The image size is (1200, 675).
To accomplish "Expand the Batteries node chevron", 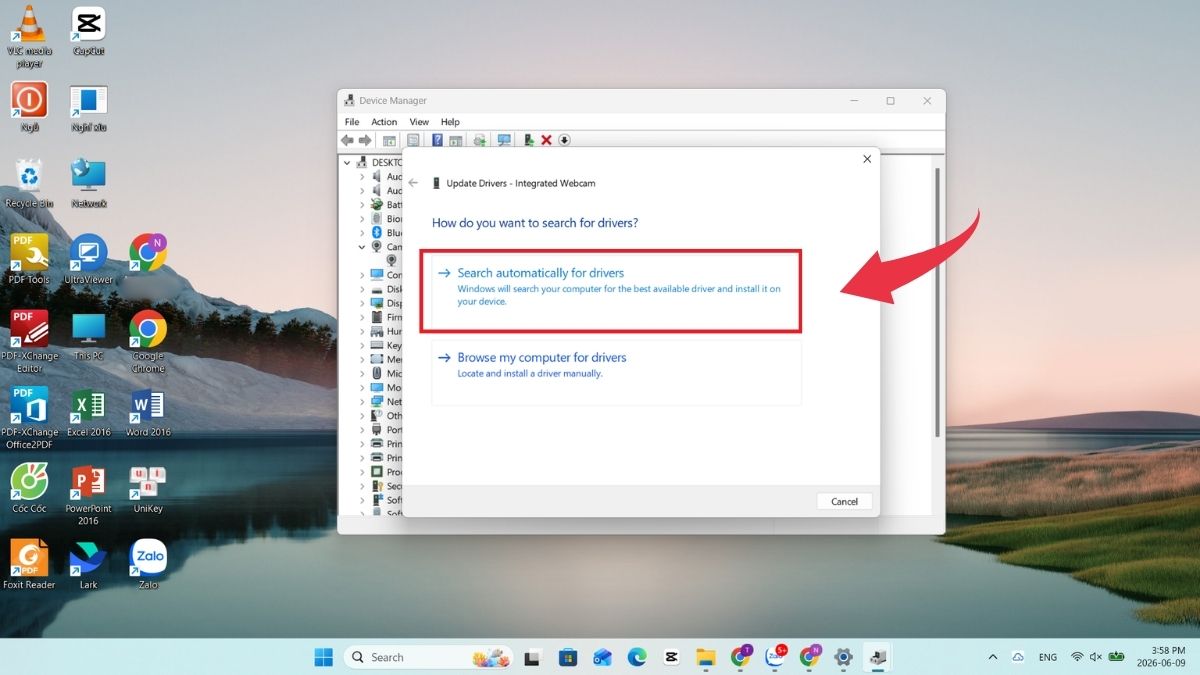I will [362, 204].
